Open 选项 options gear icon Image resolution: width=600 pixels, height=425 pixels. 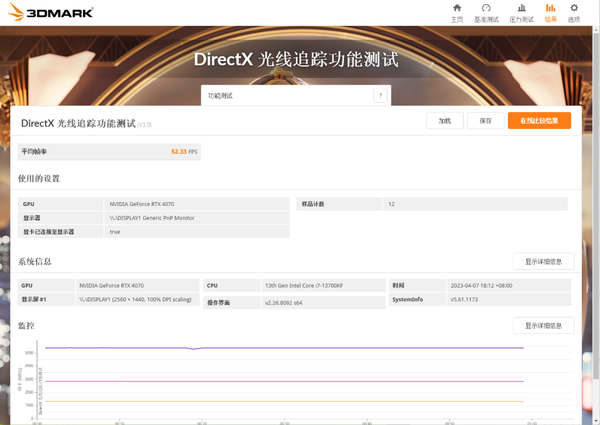pyautogui.click(x=574, y=13)
